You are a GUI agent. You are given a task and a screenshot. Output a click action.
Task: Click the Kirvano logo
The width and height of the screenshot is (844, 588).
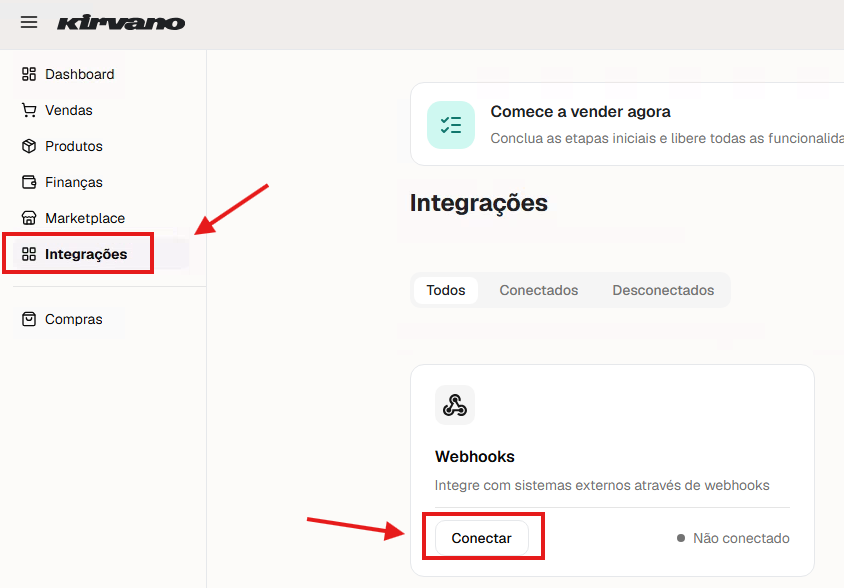click(x=121, y=23)
